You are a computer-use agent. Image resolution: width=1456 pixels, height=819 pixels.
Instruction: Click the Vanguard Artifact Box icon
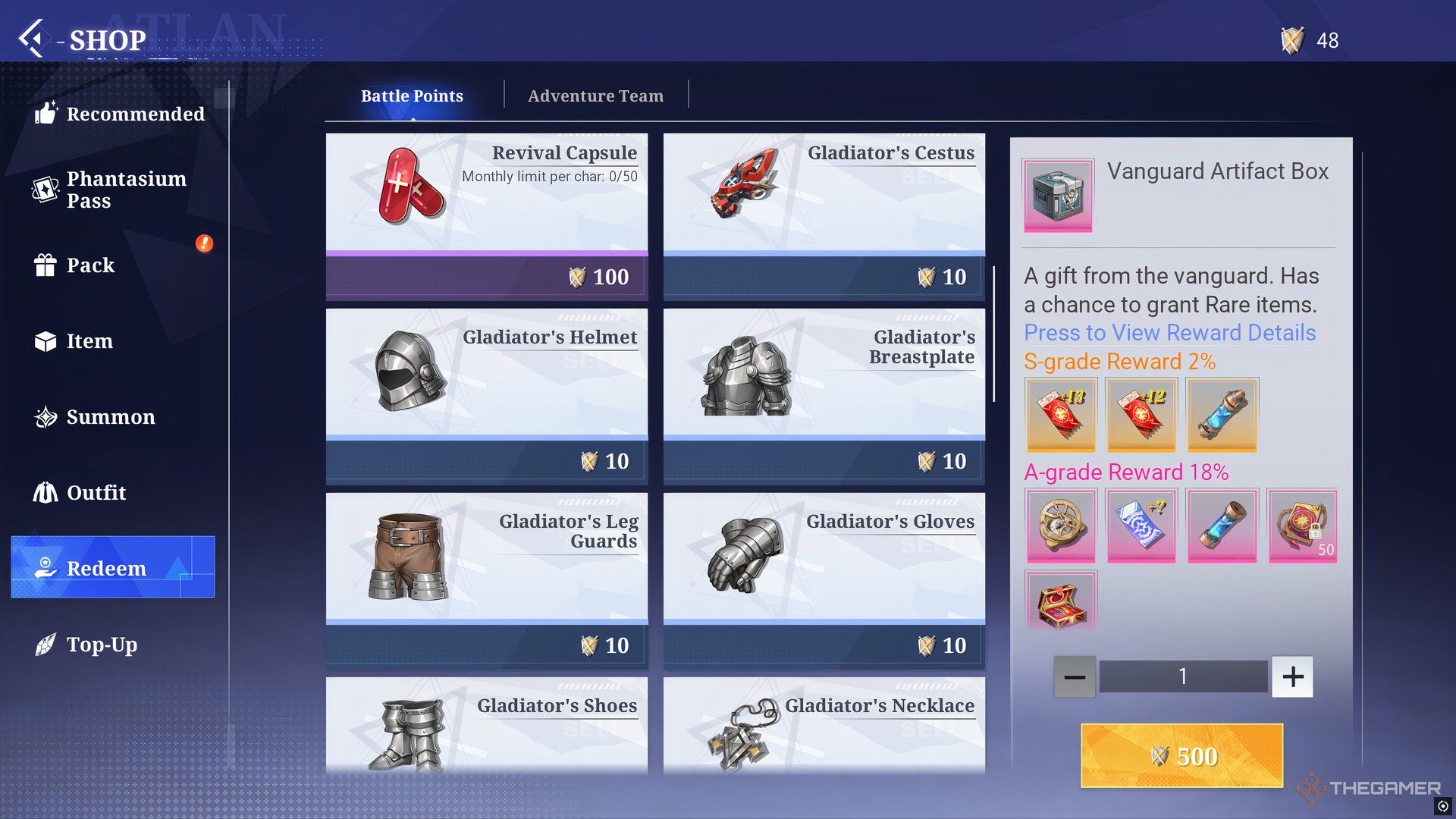coord(1058,195)
